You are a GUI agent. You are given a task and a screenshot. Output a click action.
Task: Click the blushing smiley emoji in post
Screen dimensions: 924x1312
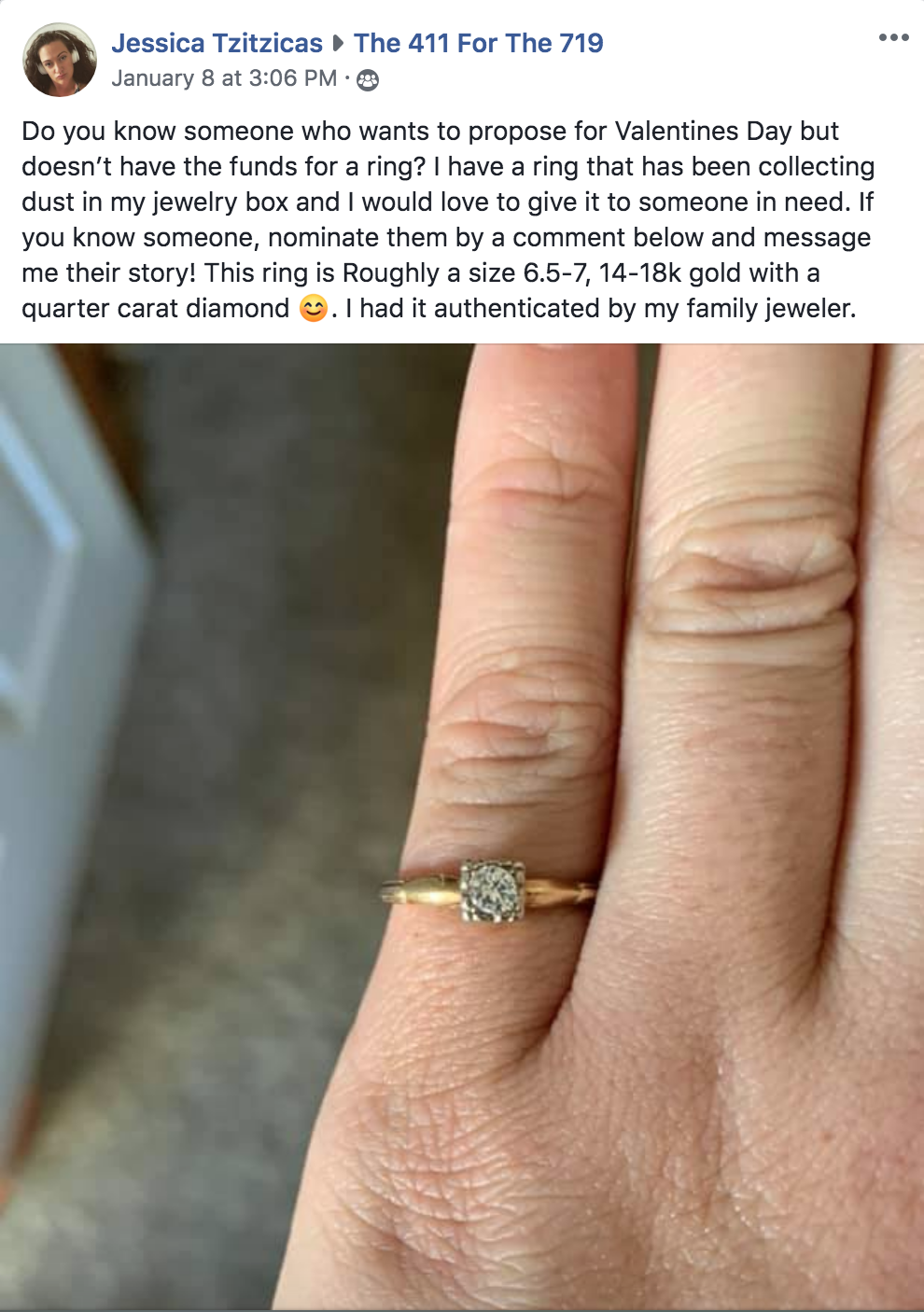[314, 308]
